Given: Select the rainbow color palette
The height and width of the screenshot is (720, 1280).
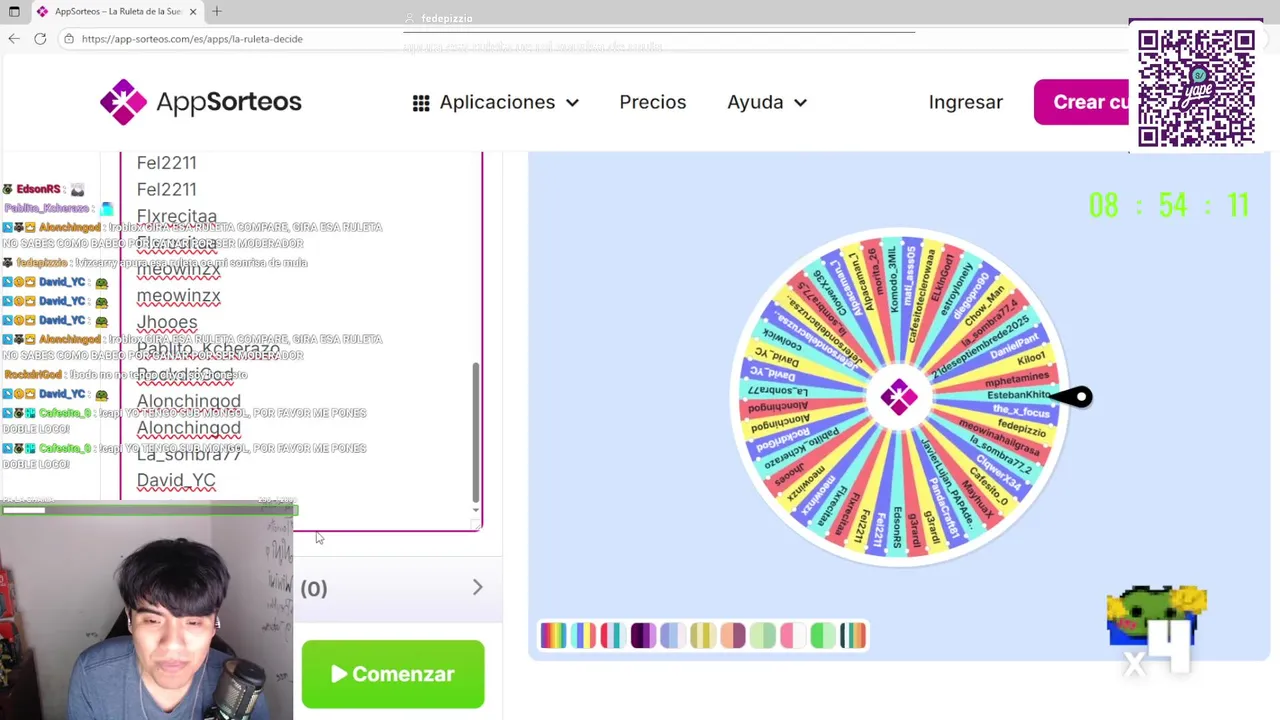Looking at the screenshot, I should (554, 635).
